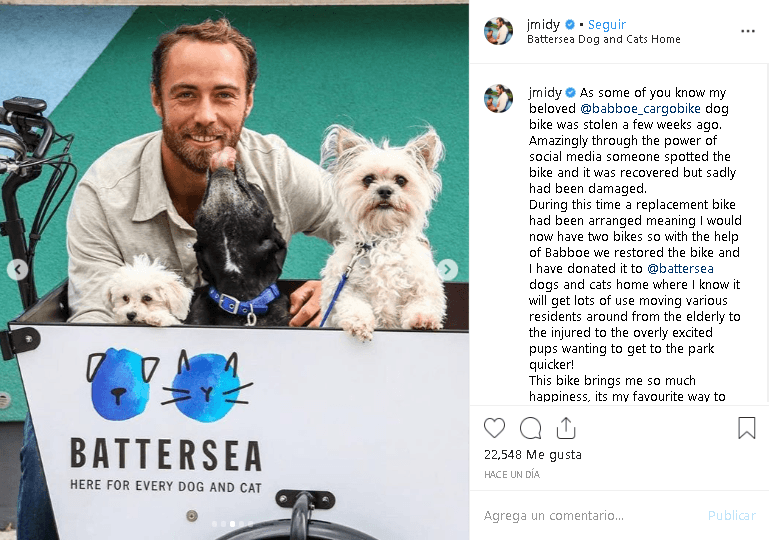The width and height of the screenshot is (769, 540).
Task: Click the HACE UN DÍA timestamp
Action: click(512, 474)
